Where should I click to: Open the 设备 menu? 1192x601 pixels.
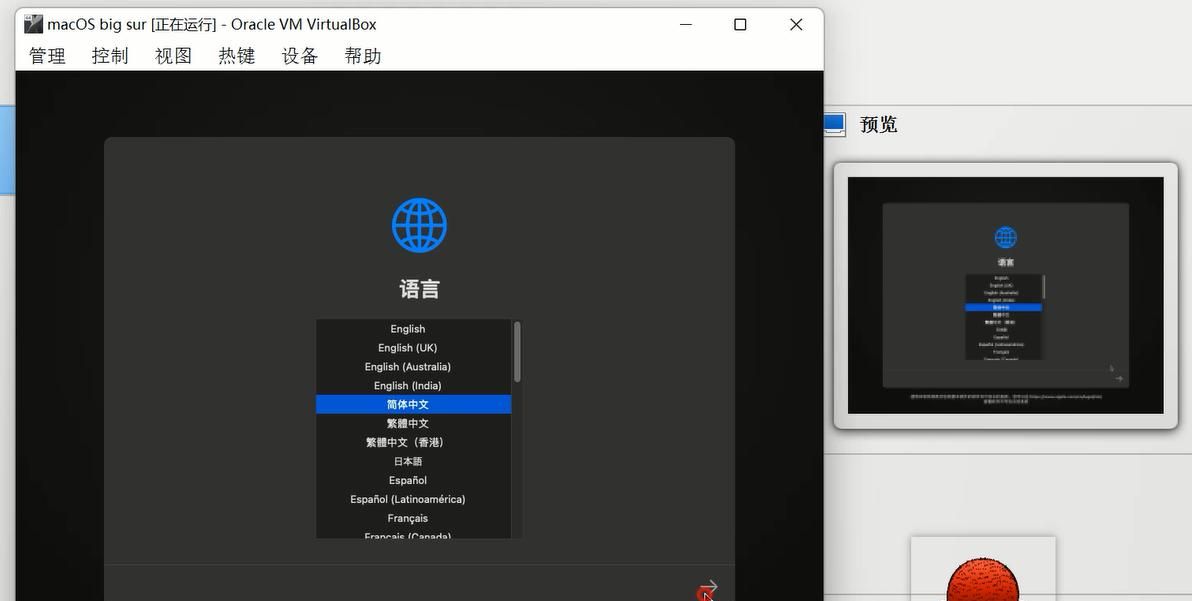[x=300, y=56]
